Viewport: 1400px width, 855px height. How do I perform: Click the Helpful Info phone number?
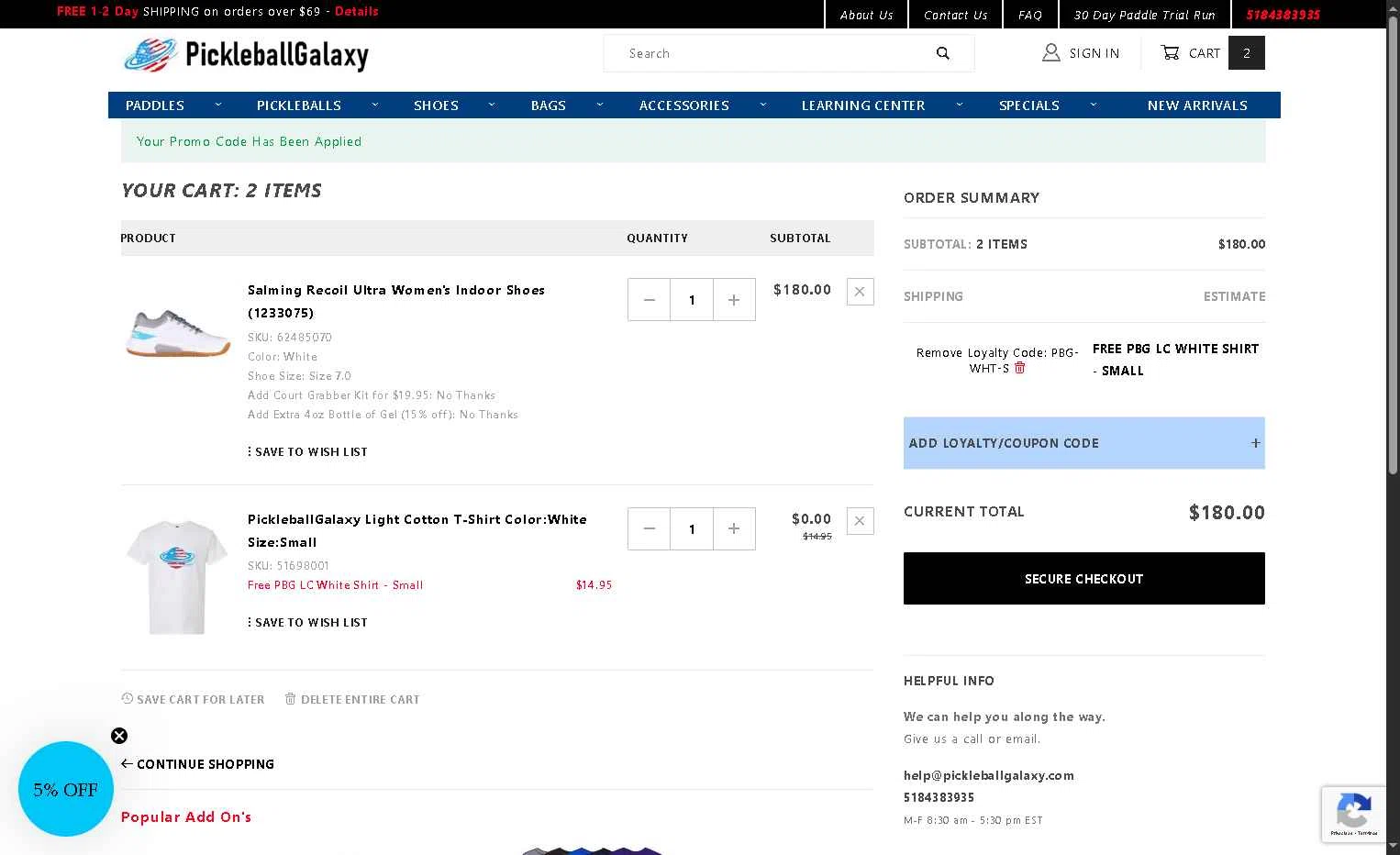(x=939, y=797)
